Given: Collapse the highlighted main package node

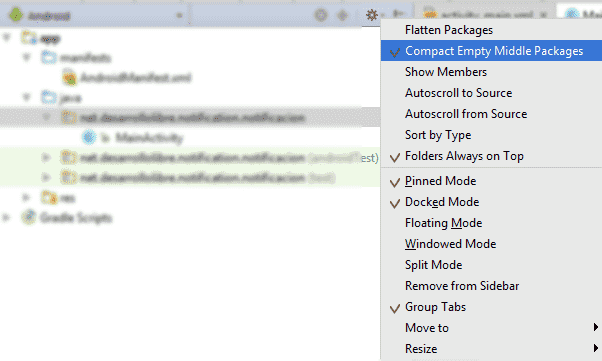Looking at the screenshot, I should tap(46, 117).
